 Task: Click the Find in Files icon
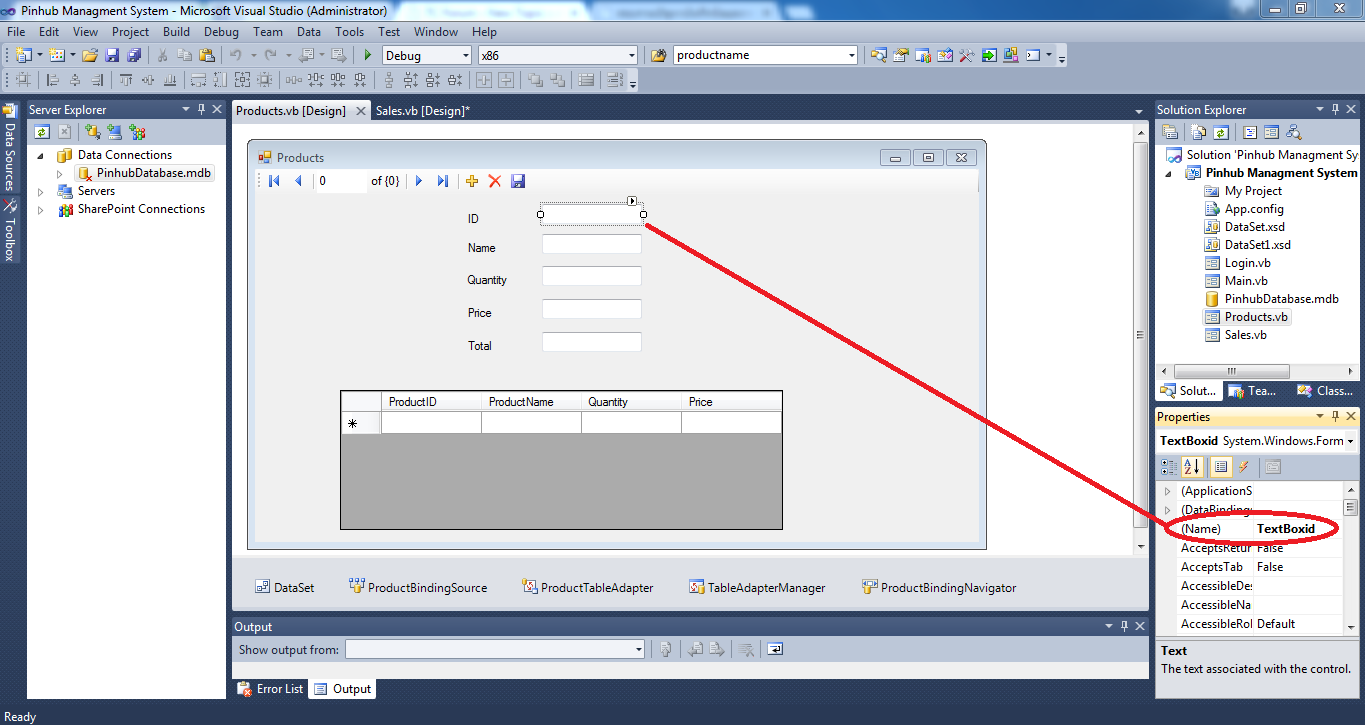pos(659,55)
